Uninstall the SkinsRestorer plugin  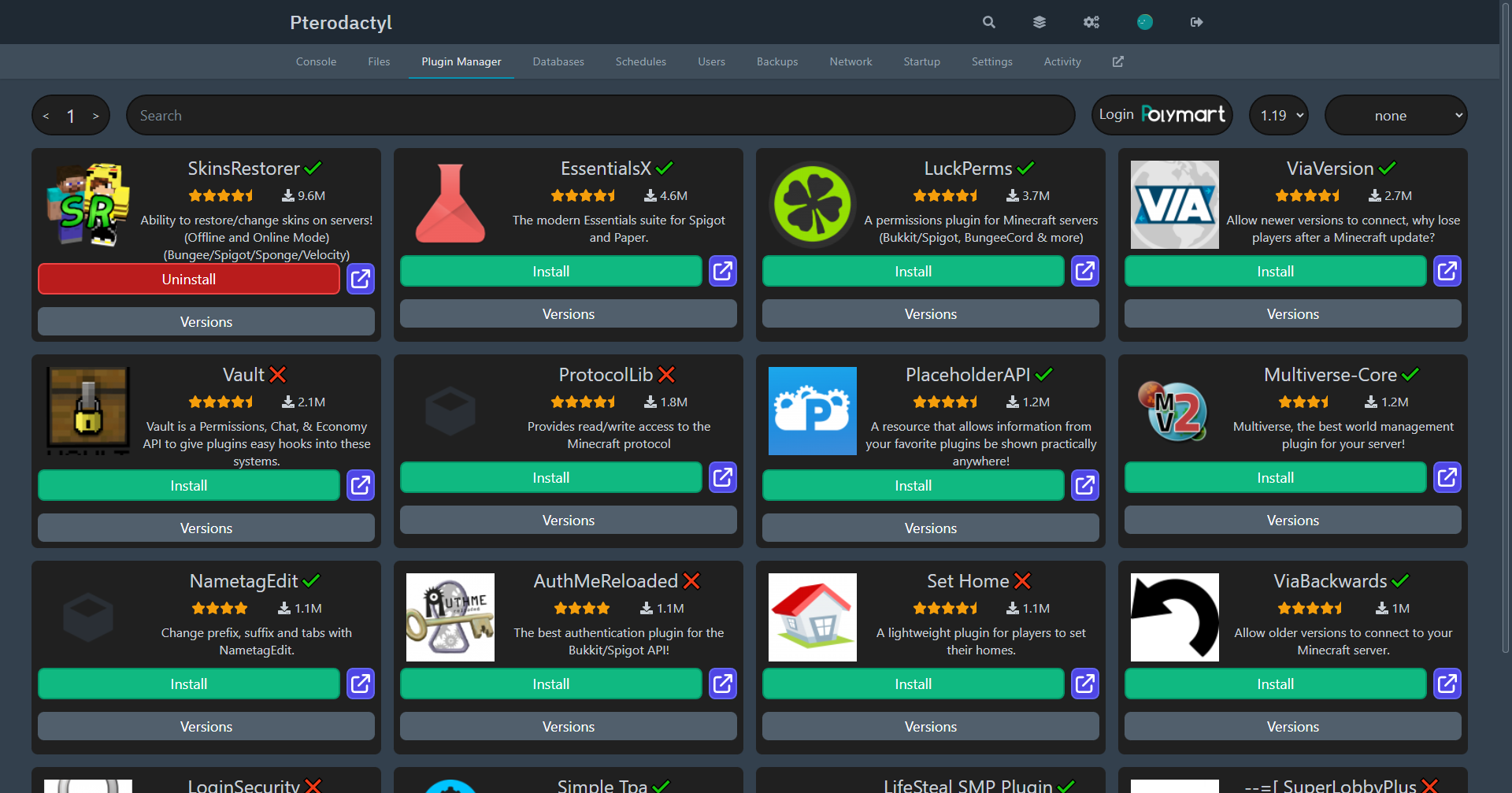[x=188, y=280]
